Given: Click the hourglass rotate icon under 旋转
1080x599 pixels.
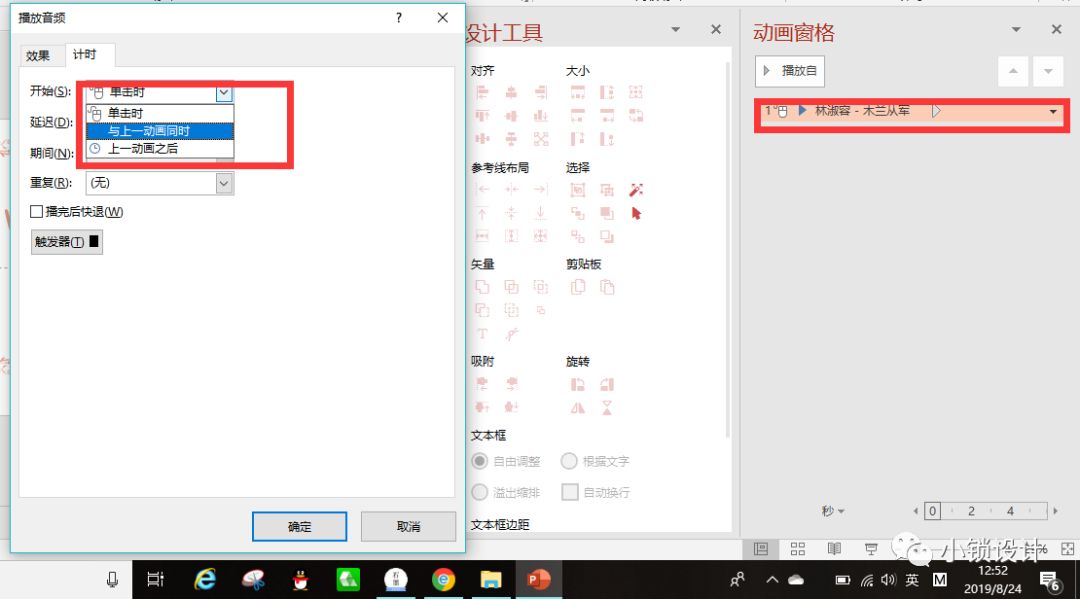Looking at the screenshot, I should tap(607, 408).
